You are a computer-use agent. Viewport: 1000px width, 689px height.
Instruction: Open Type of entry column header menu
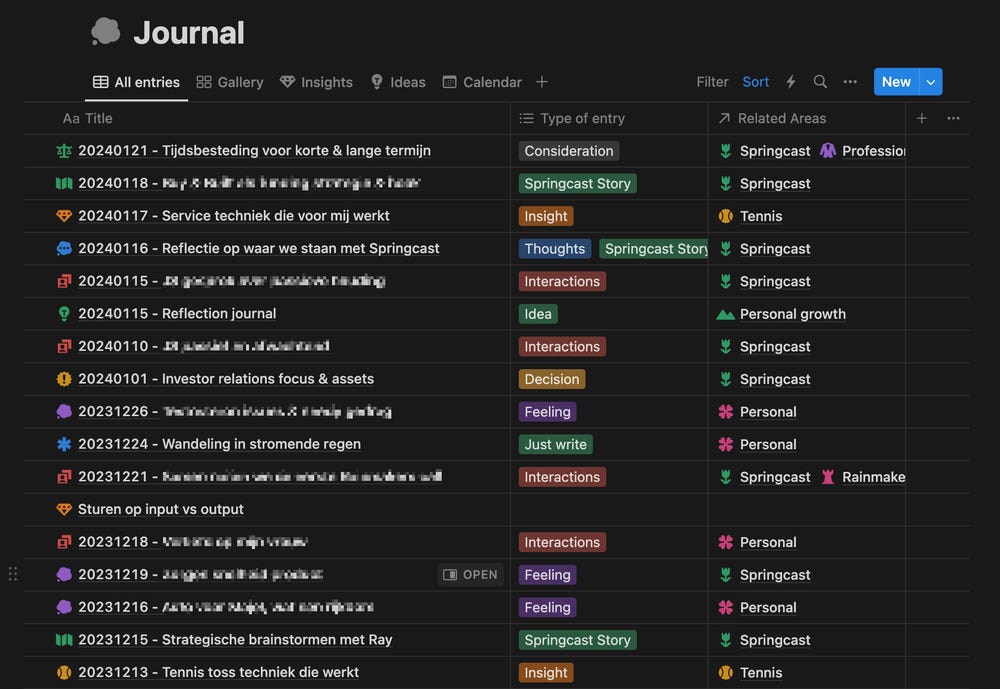[608, 118]
